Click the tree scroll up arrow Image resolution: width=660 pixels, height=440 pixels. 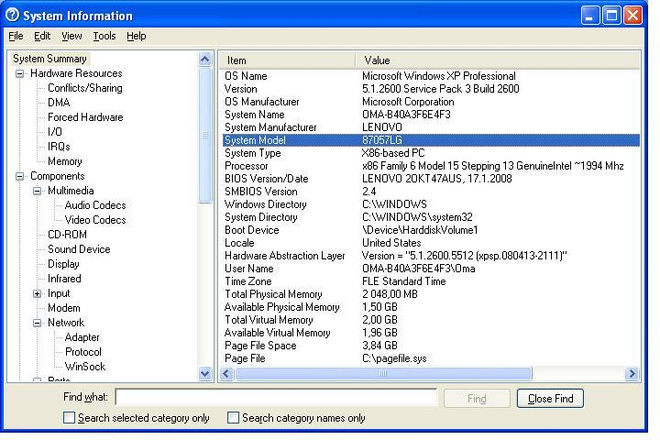[x=205, y=59]
